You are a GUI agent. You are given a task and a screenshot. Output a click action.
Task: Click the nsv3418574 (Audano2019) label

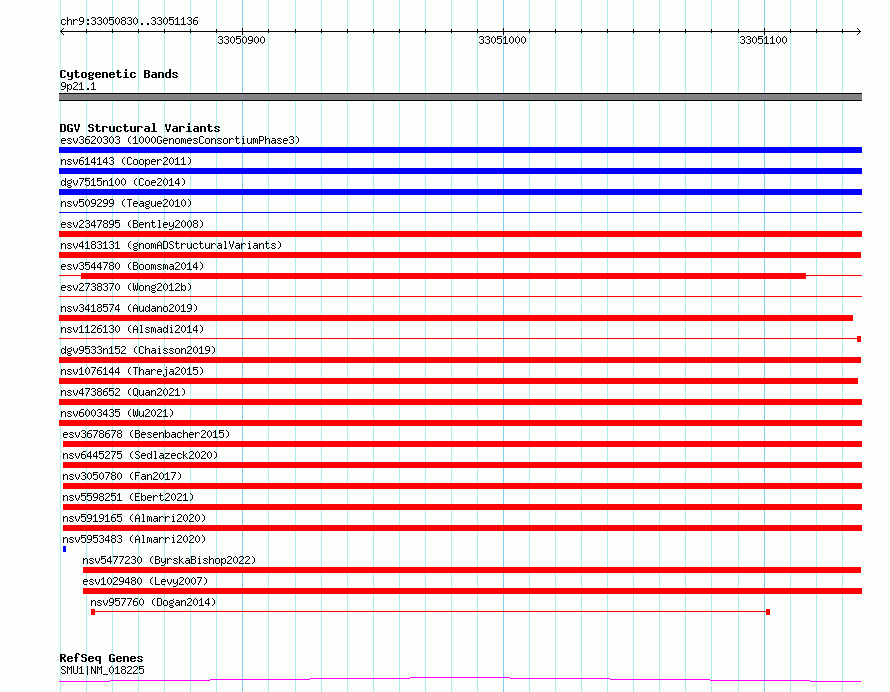pos(129,308)
